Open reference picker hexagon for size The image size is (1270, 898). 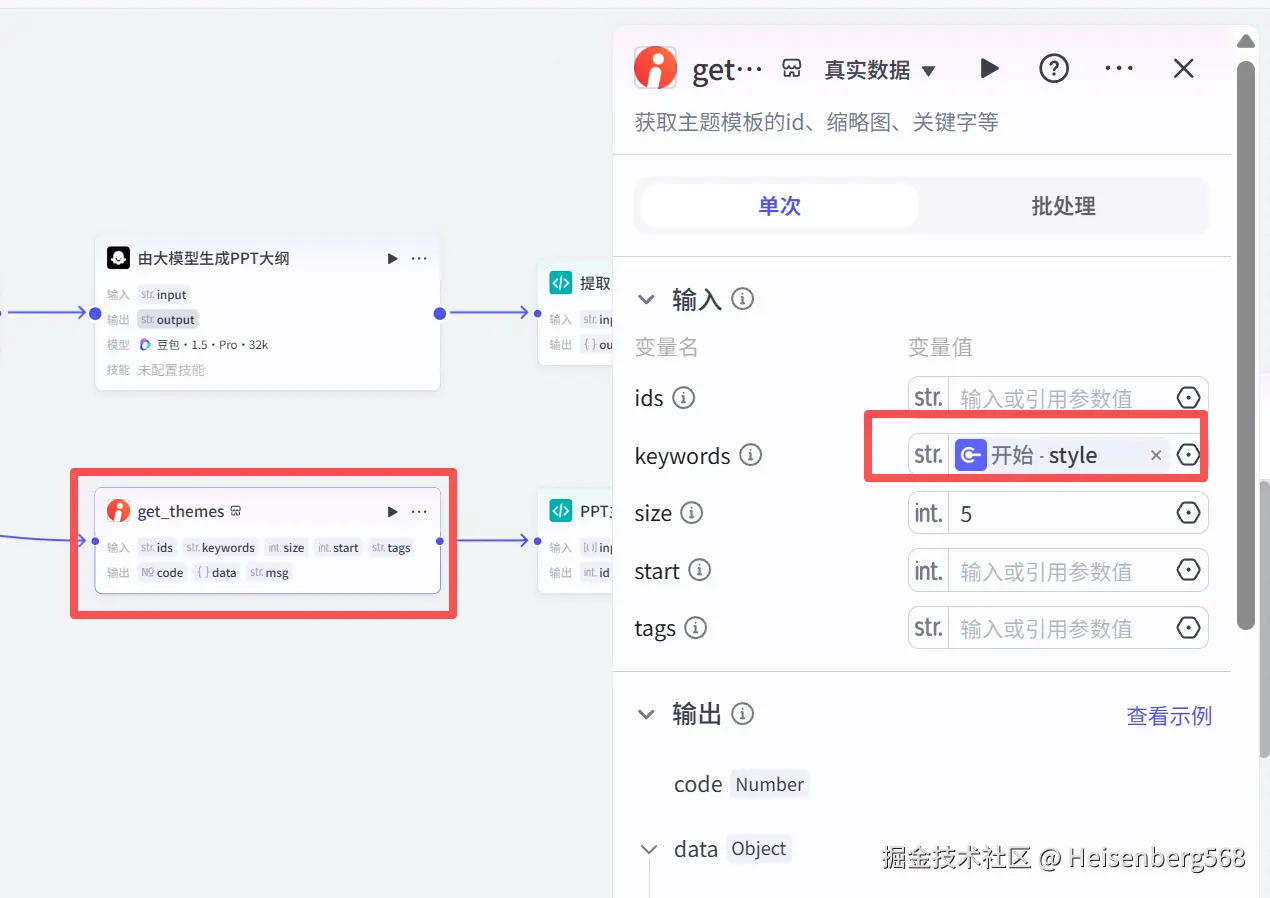(x=1188, y=513)
